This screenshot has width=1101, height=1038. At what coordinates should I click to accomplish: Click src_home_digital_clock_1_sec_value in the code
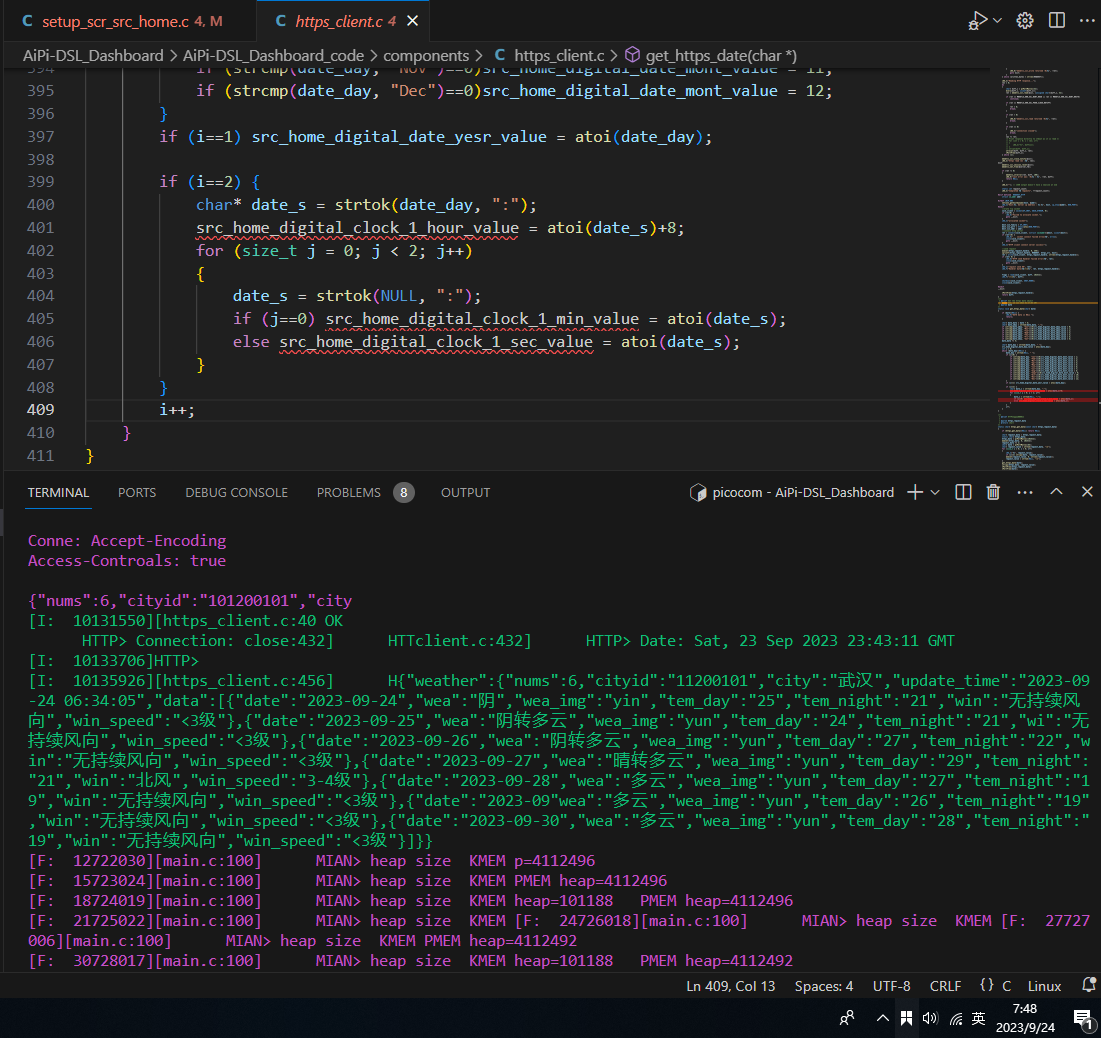[x=436, y=343]
